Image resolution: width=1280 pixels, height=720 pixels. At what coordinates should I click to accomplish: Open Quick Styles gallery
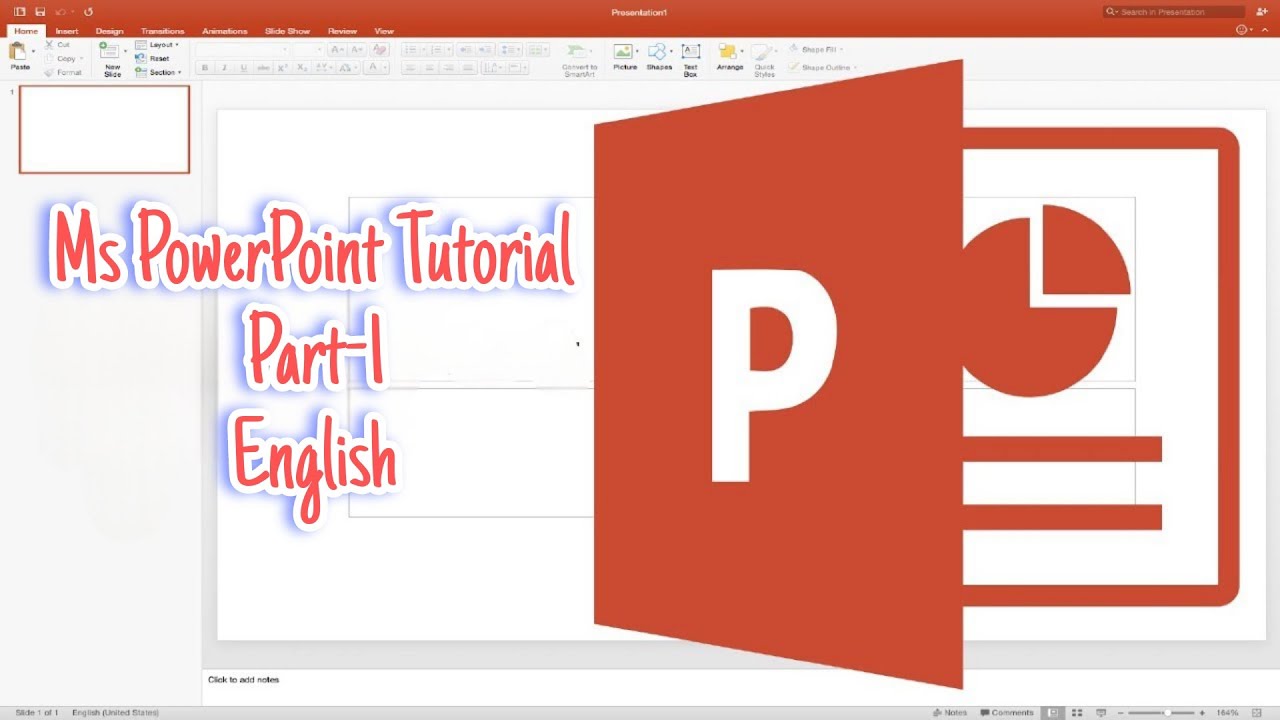(x=765, y=60)
